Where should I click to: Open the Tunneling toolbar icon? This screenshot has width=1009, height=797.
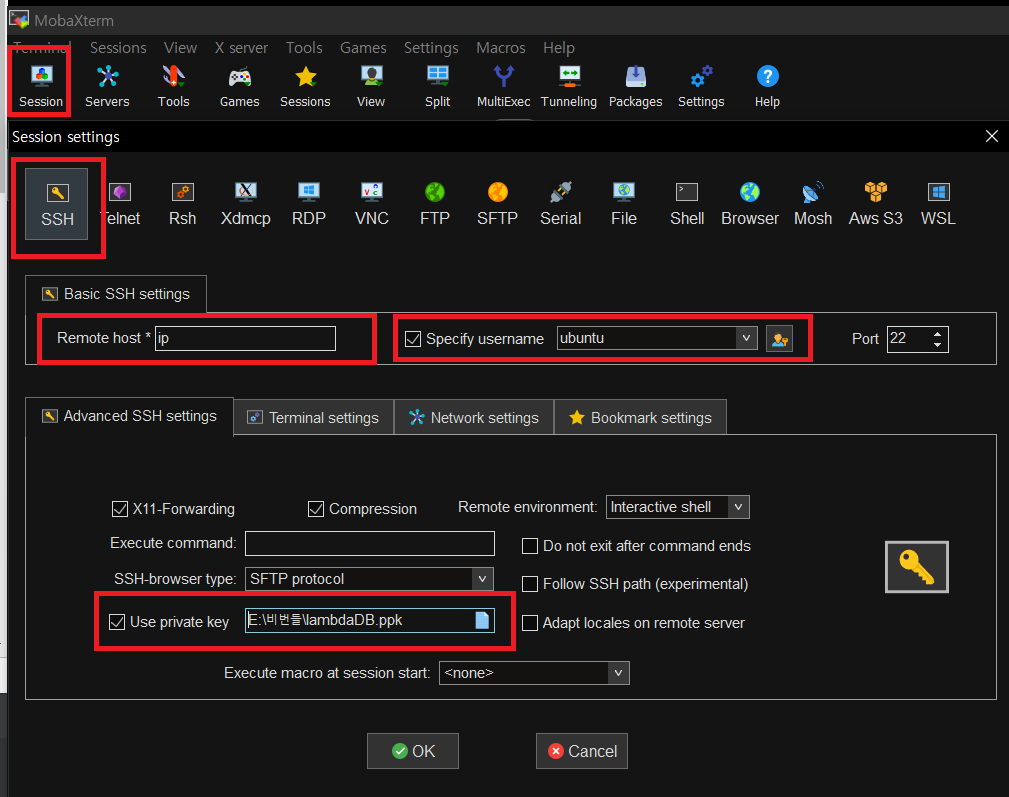[x=569, y=86]
